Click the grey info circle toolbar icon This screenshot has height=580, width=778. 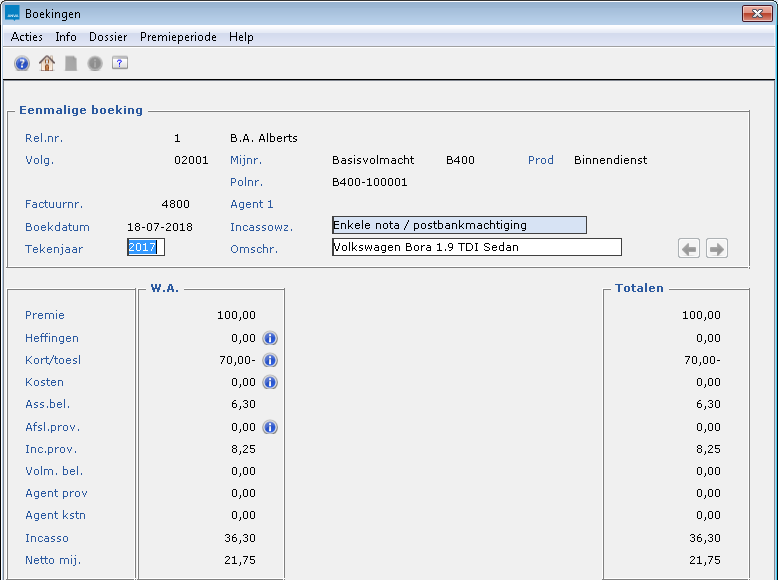[95, 64]
